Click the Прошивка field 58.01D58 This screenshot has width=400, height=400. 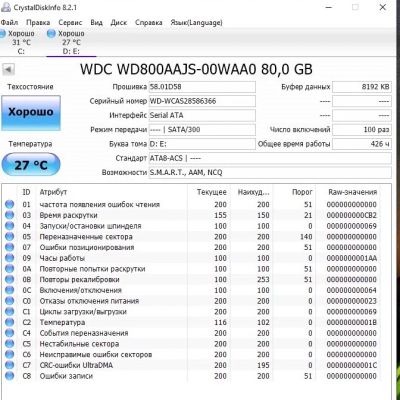point(202,87)
